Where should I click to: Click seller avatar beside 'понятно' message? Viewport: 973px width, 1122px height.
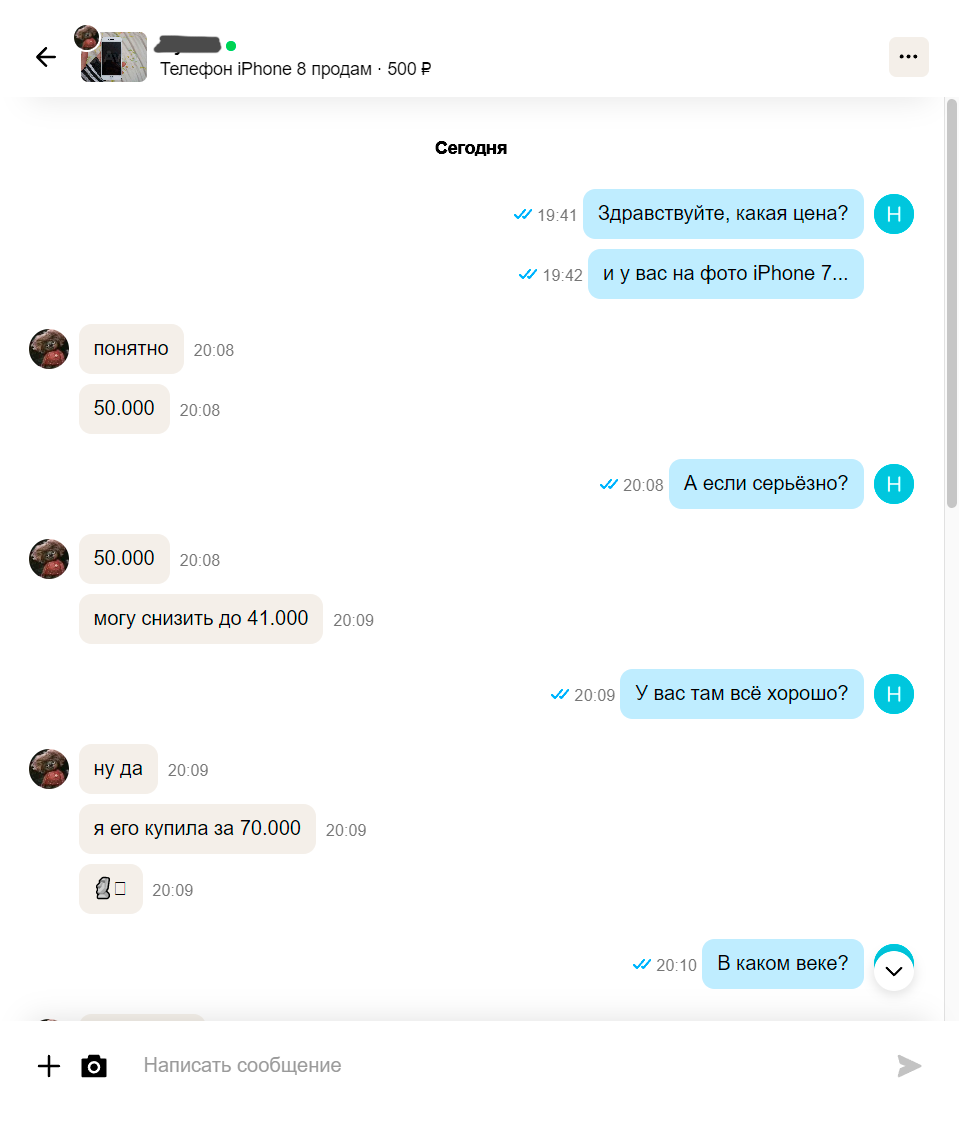(49, 349)
